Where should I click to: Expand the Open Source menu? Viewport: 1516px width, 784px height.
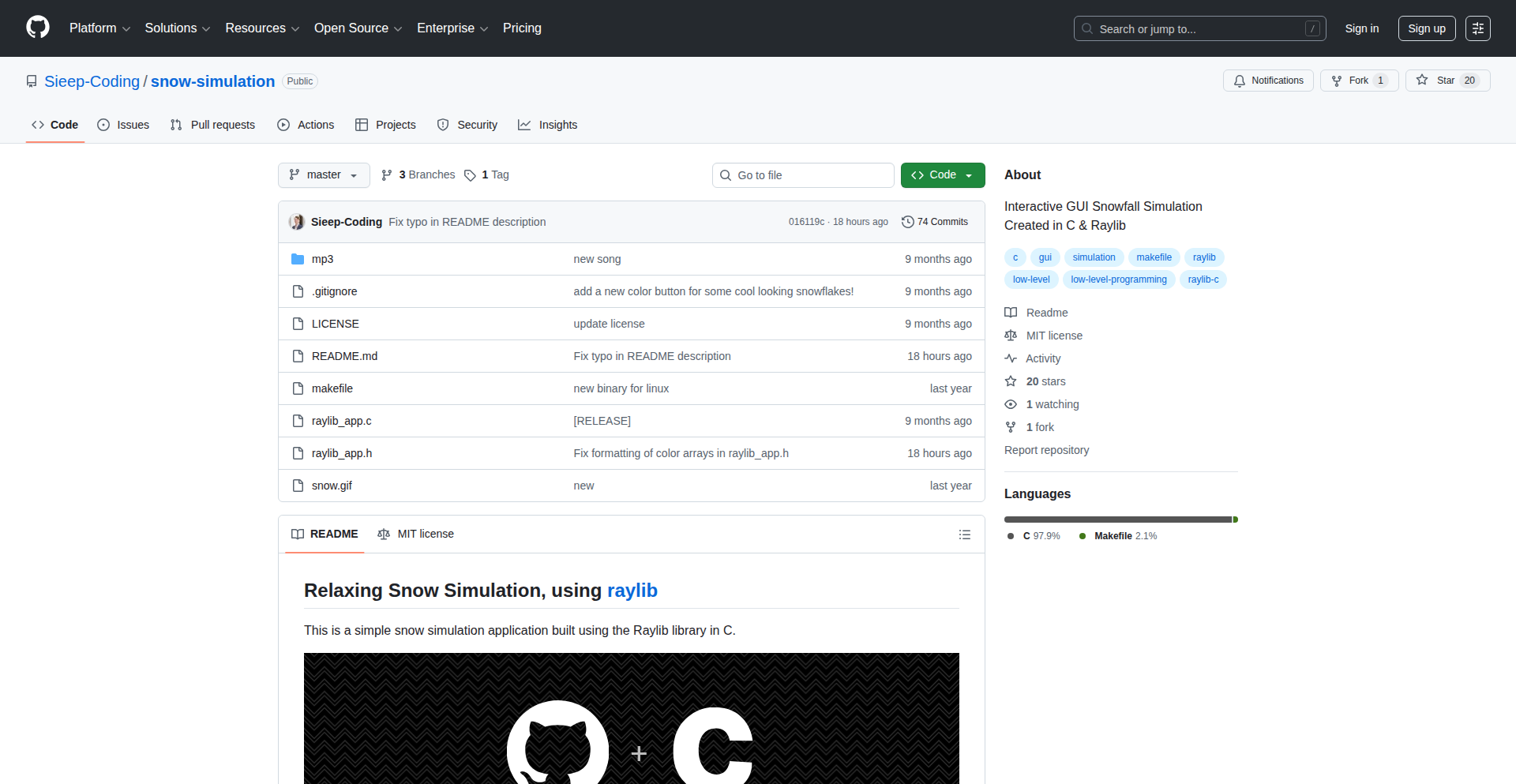coord(358,28)
